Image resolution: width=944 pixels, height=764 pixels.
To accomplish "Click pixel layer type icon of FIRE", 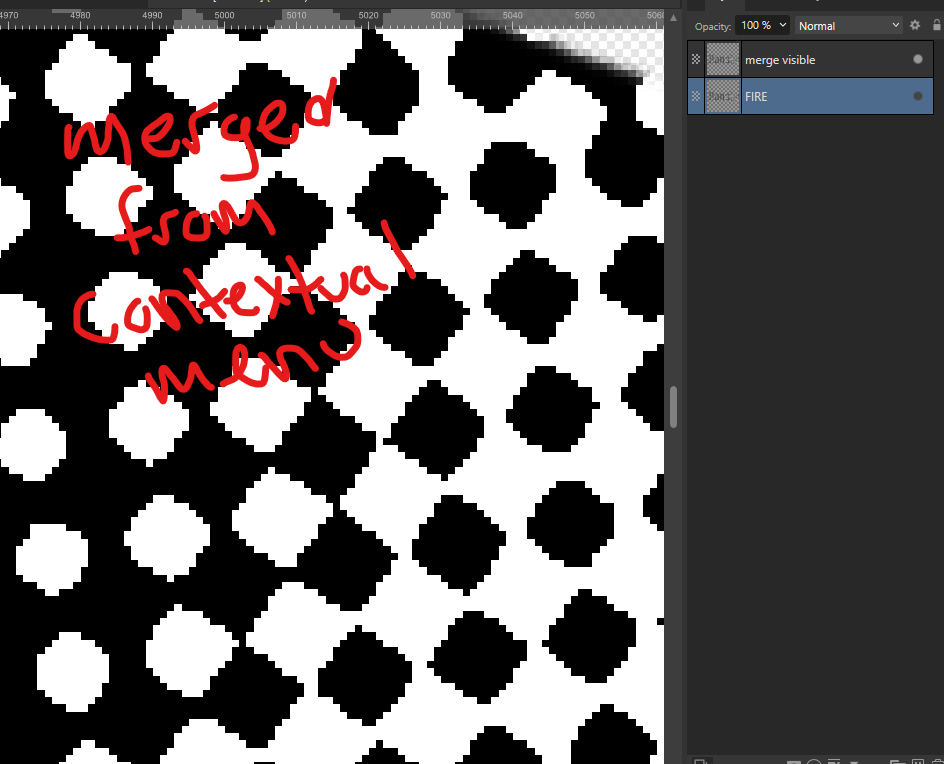I will click(696, 96).
